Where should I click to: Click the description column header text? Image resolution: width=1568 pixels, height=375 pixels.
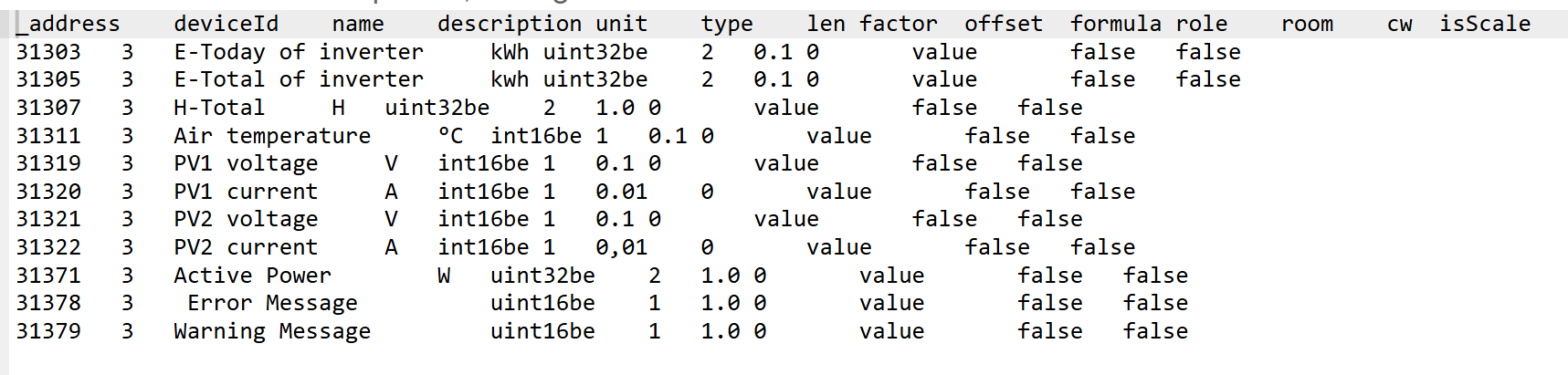tap(509, 24)
